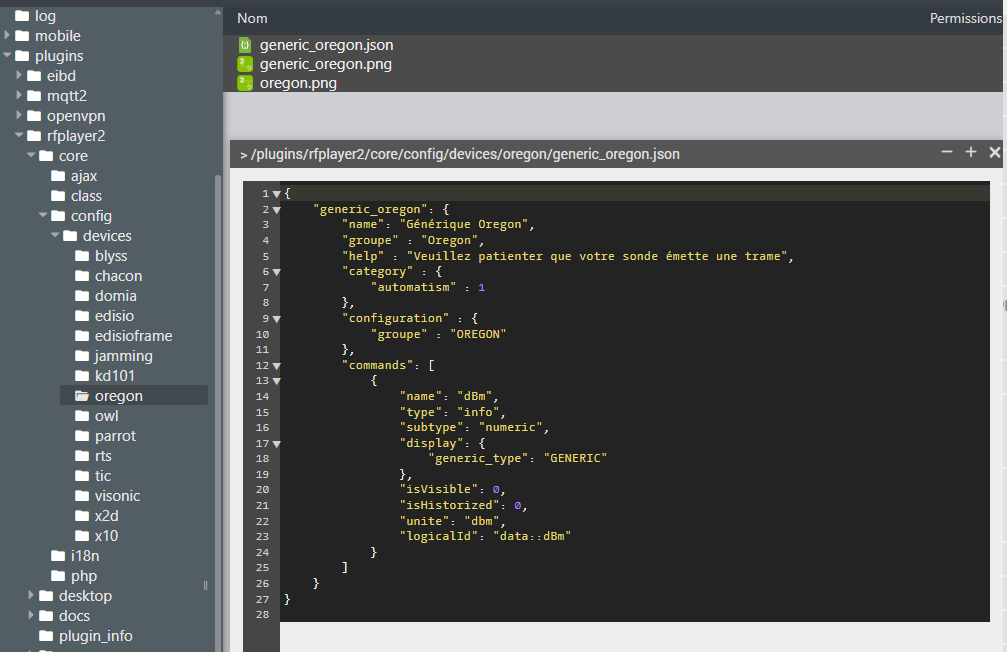Click the oregon.png file icon
The width and height of the screenshot is (1007, 652).
(x=245, y=83)
